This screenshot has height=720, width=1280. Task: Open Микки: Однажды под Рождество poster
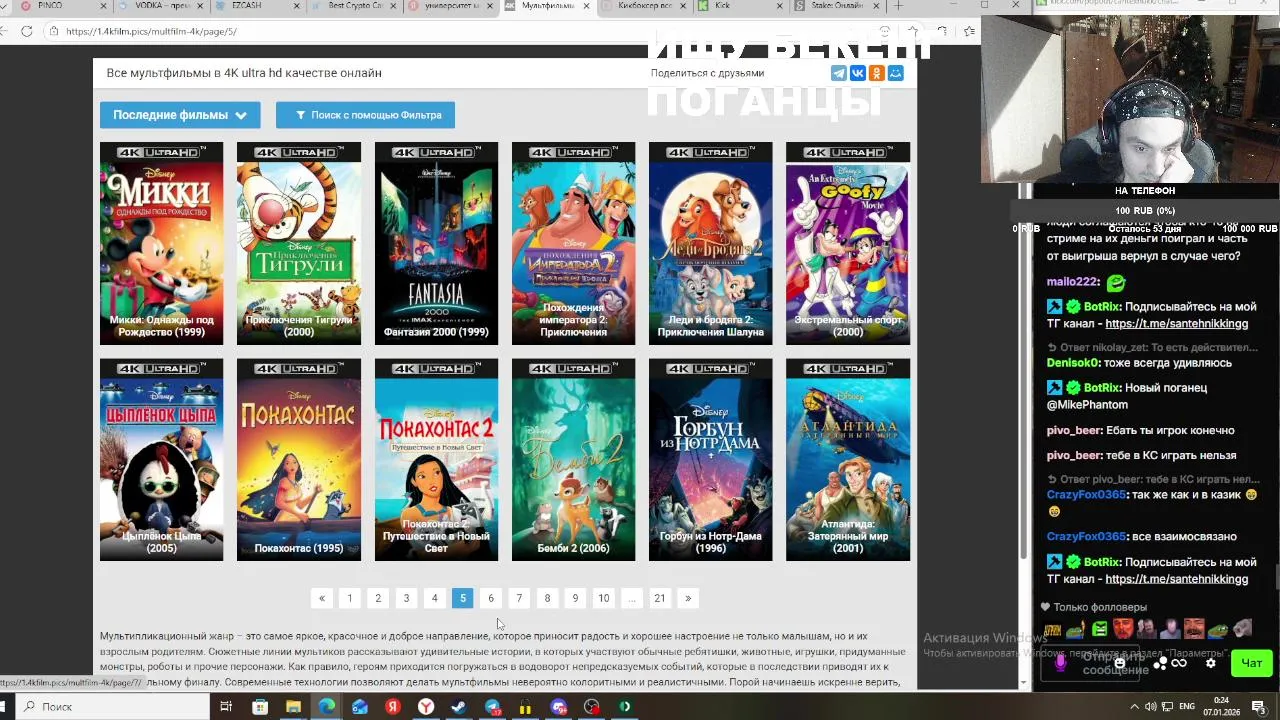[x=162, y=244]
